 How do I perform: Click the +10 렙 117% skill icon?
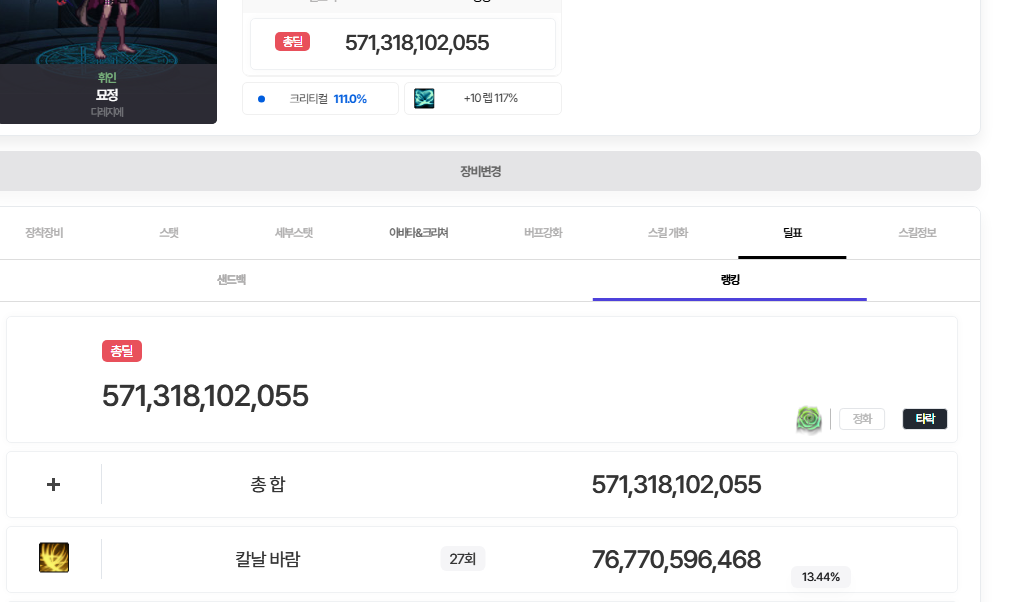[x=424, y=99]
